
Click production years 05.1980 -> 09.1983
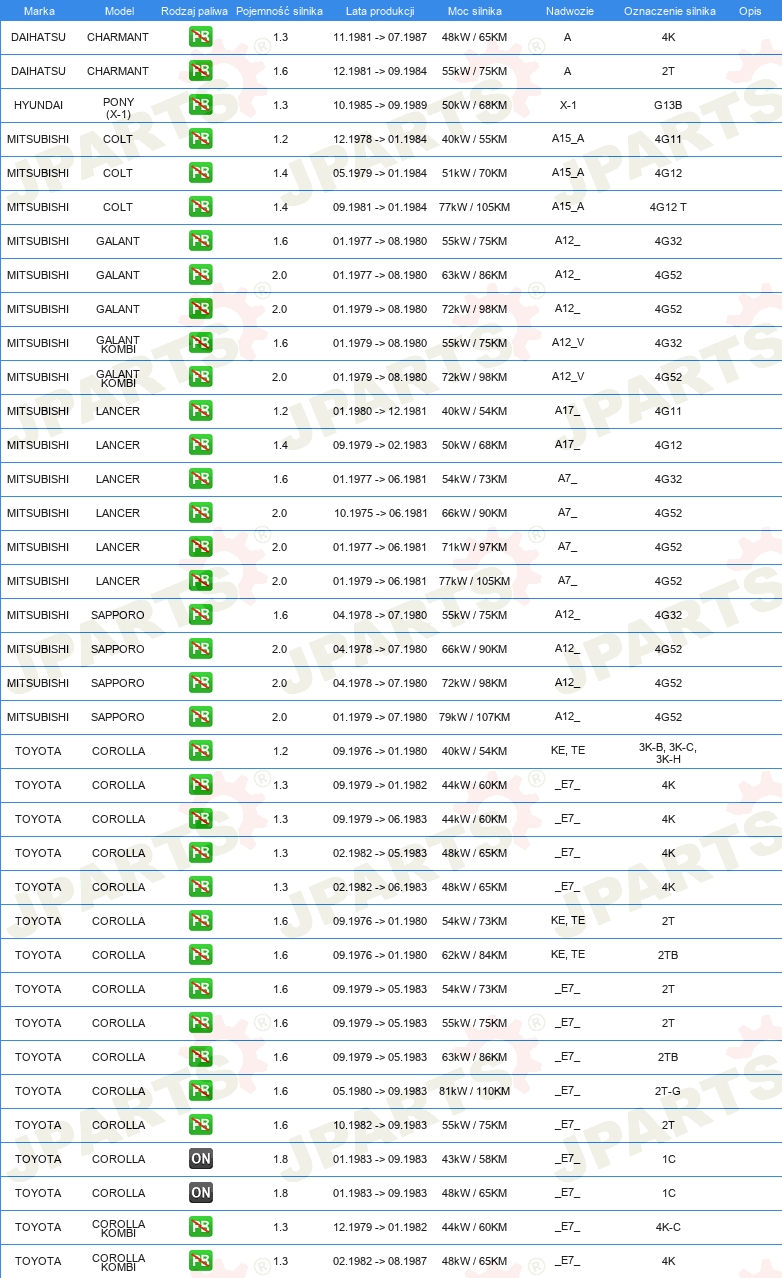(x=380, y=1091)
